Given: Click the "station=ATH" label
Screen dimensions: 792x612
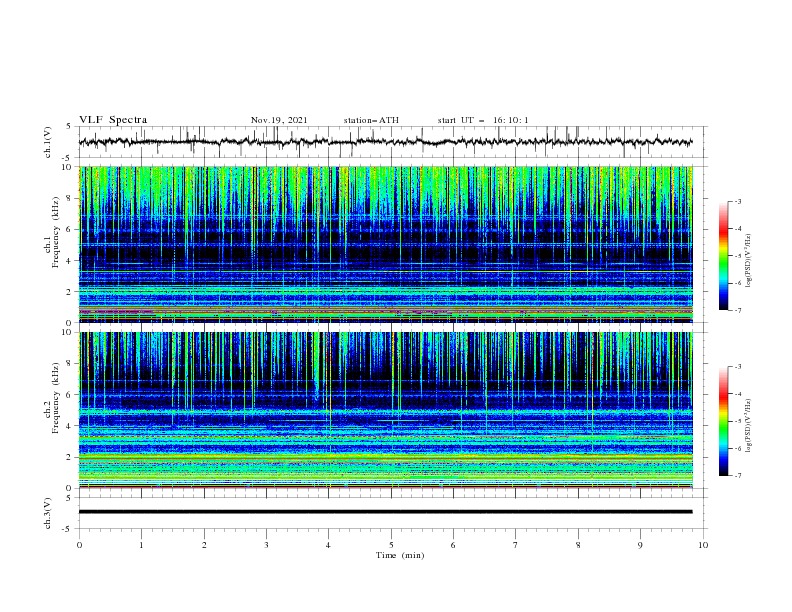Looking at the screenshot, I should (x=371, y=120).
